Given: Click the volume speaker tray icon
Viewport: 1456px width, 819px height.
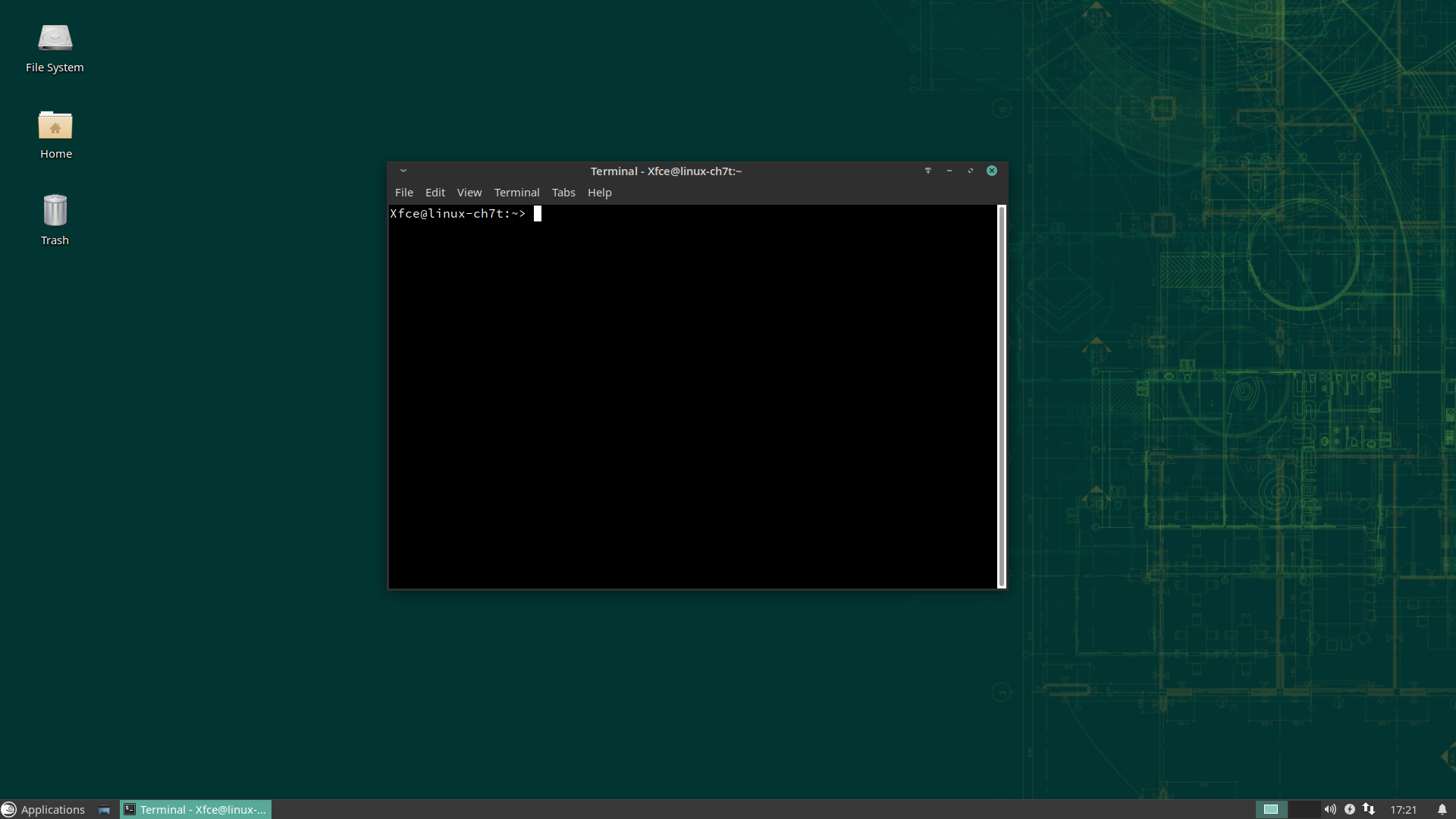Looking at the screenshot, I should pyautogui.click(x=1330, y=809).
